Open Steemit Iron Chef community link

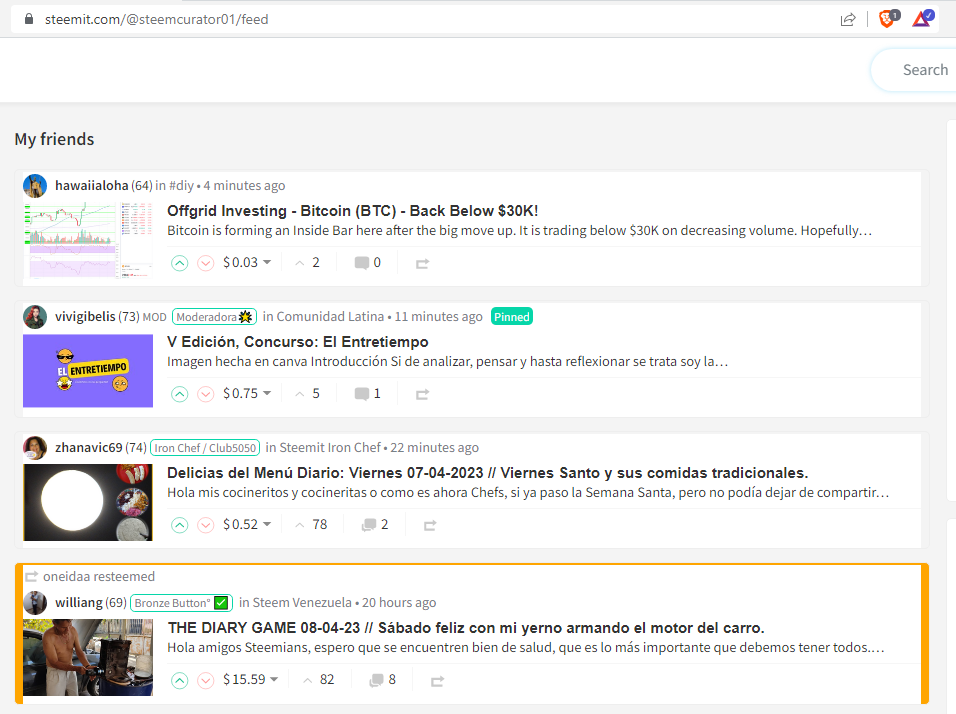click(330, 448)
